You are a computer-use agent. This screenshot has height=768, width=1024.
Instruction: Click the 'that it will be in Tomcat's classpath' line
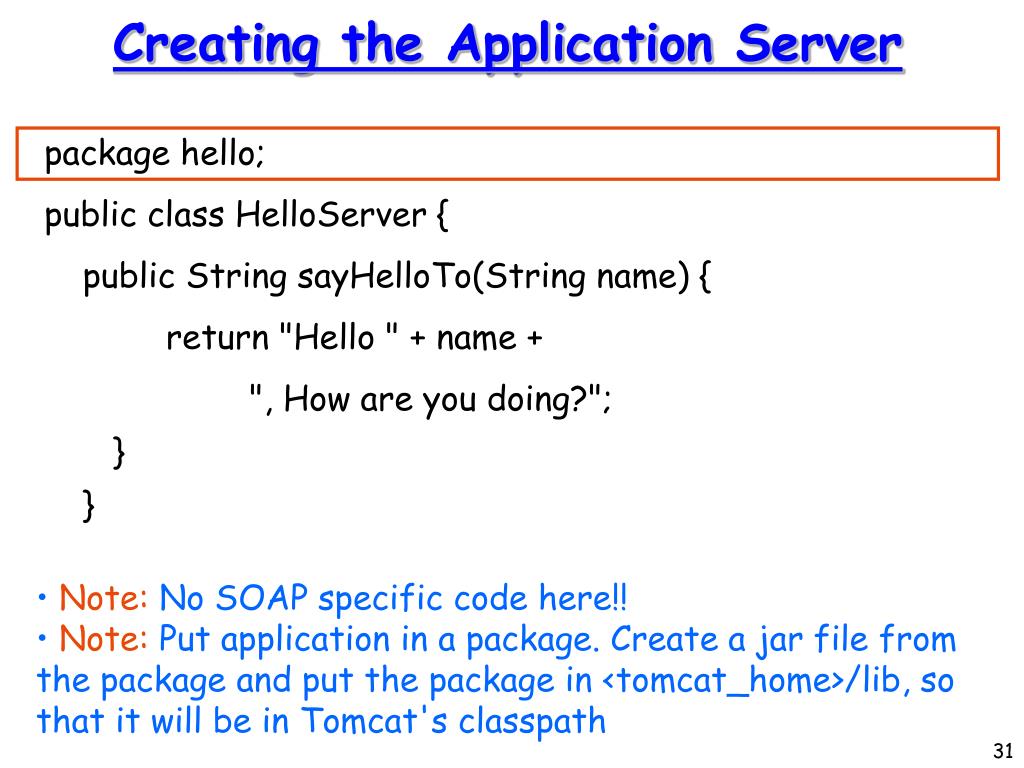321,721
